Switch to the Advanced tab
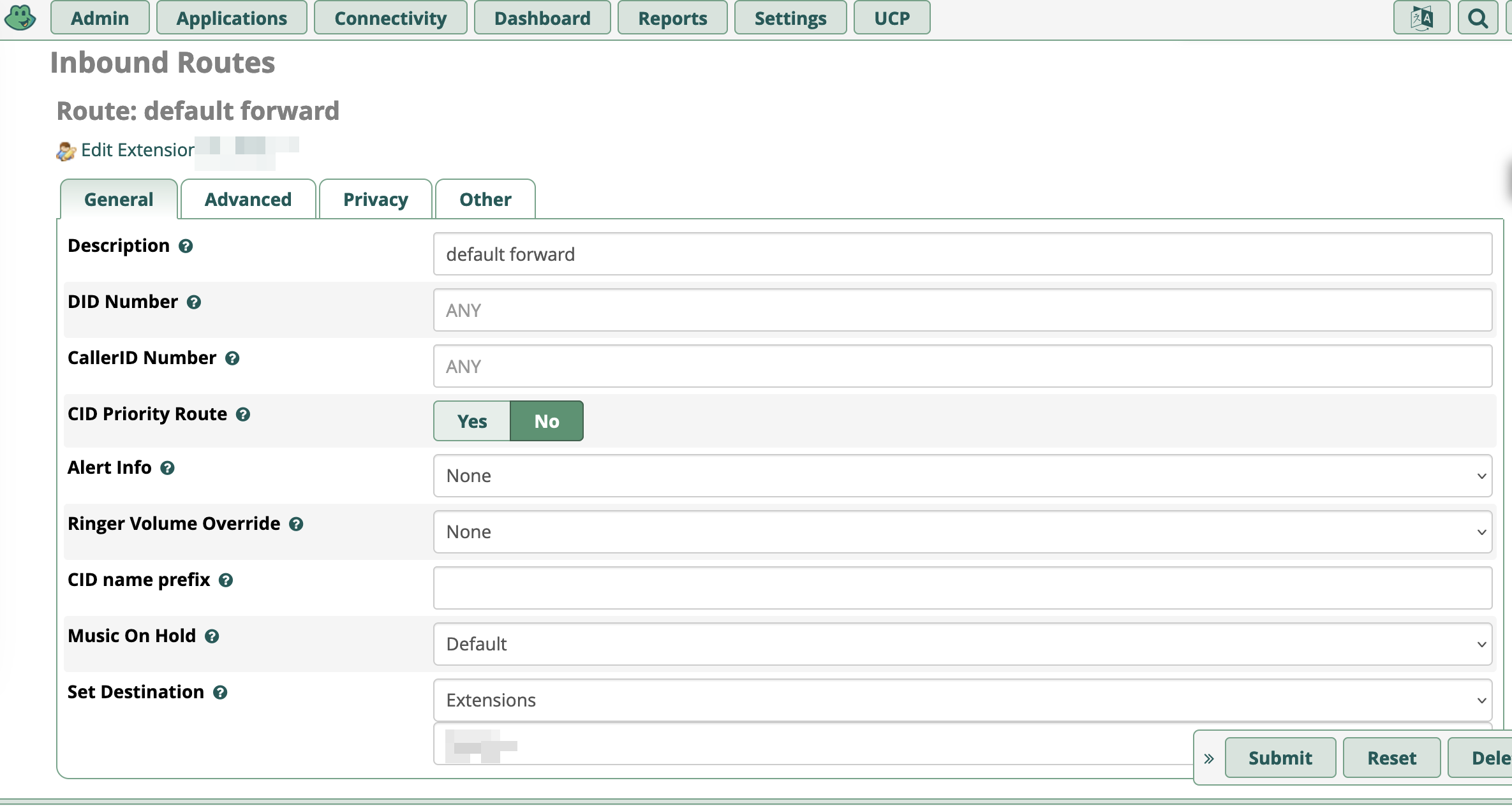1512x806 pixels. point(248,199)
